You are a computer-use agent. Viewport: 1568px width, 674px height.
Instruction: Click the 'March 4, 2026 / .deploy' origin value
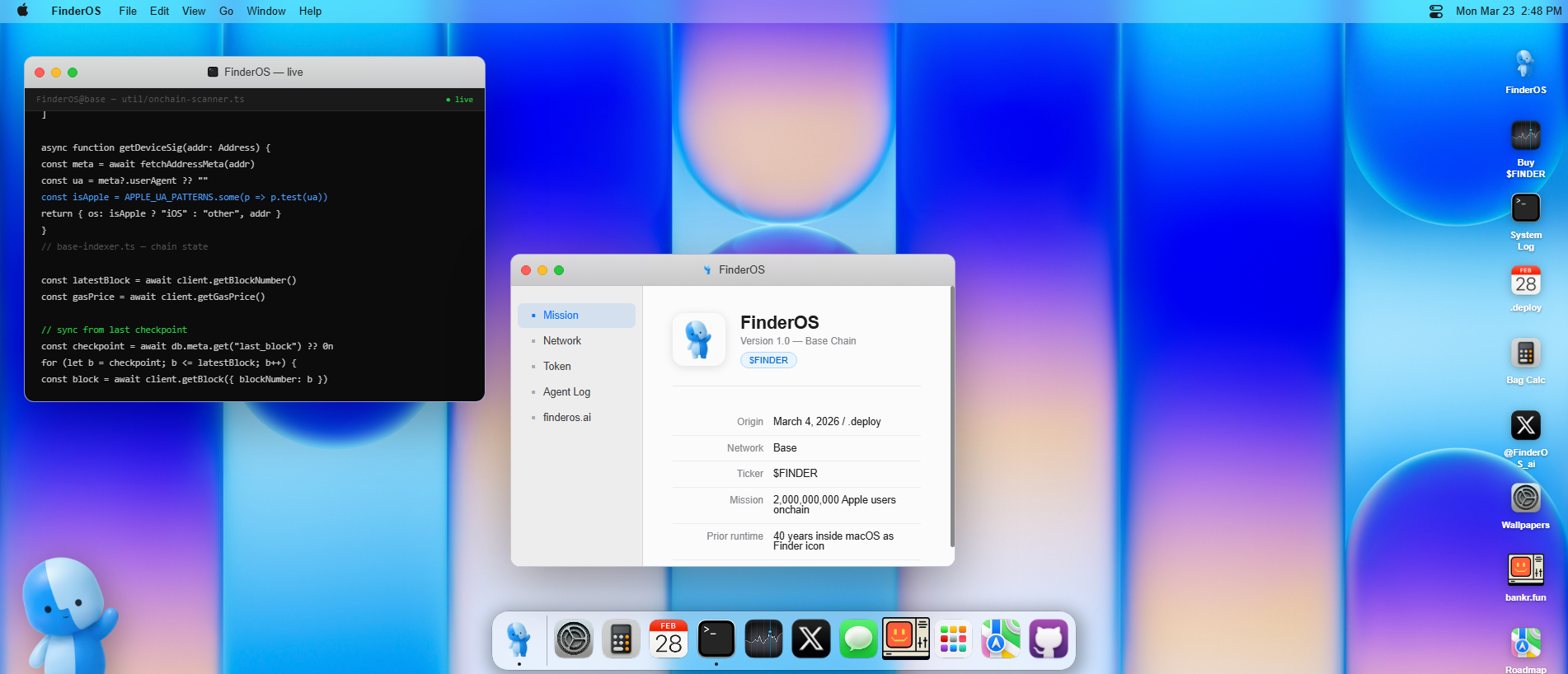tap(827, 422)
